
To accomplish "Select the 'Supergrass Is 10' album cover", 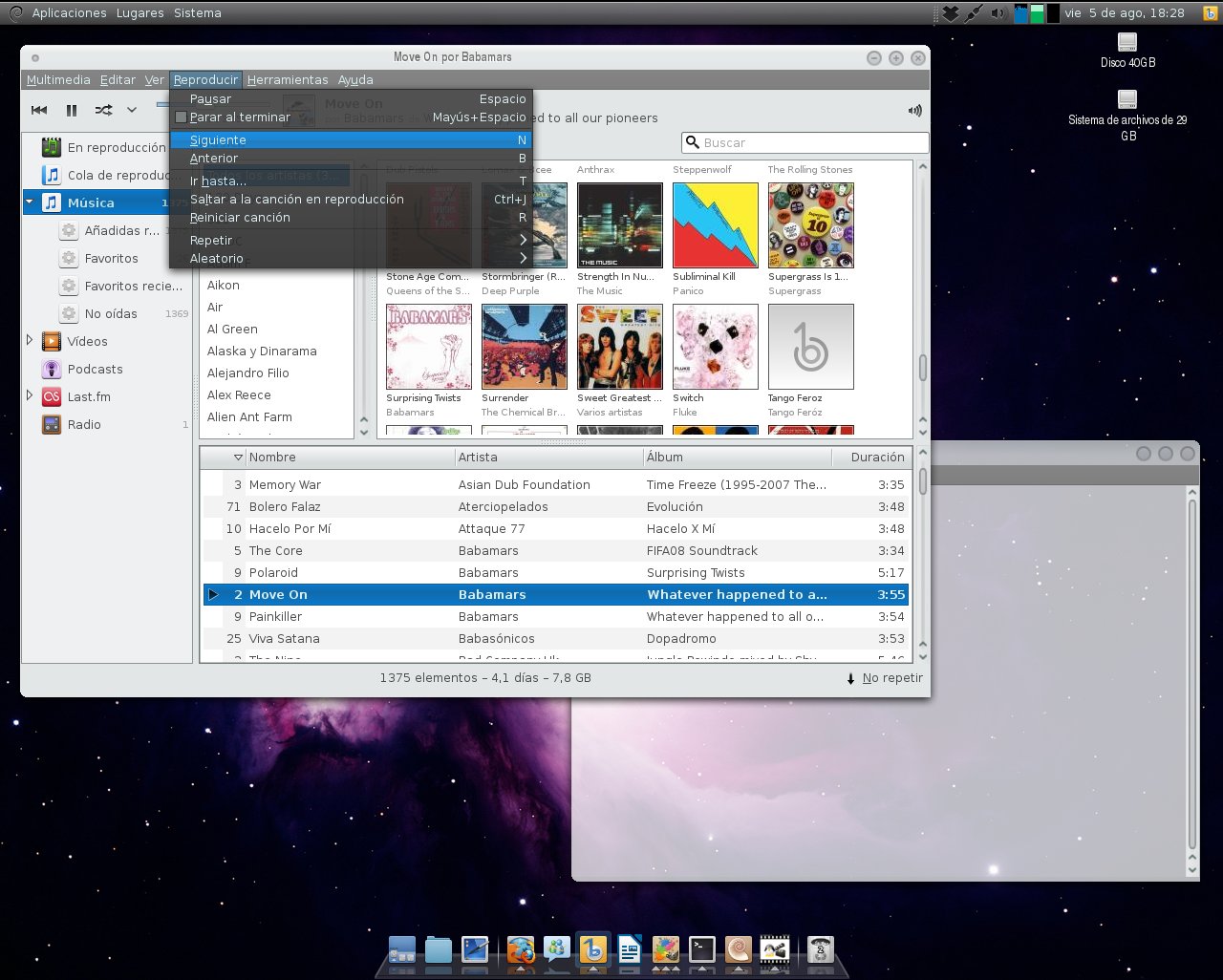I will [810, 225].
